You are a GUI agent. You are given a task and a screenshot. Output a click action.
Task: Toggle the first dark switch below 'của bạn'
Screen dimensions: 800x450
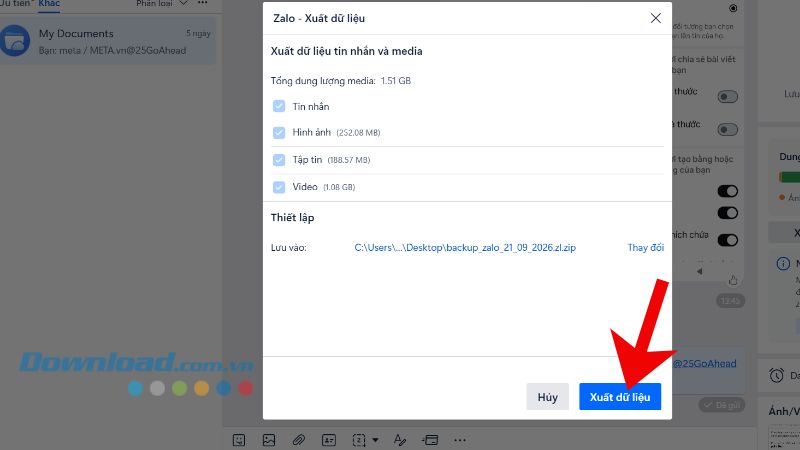click(x=728, y=191)
